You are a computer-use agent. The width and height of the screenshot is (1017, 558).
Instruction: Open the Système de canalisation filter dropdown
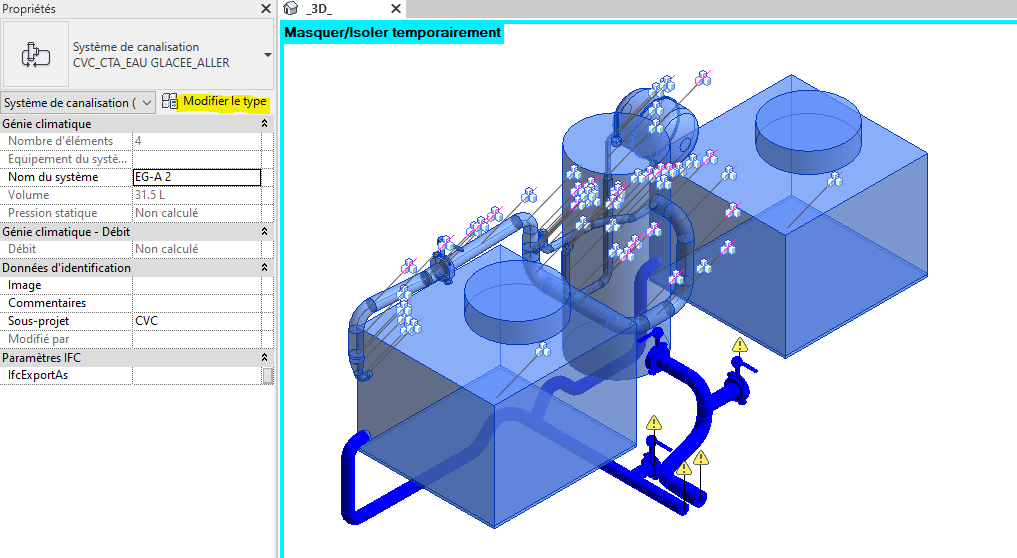[147, 102]
